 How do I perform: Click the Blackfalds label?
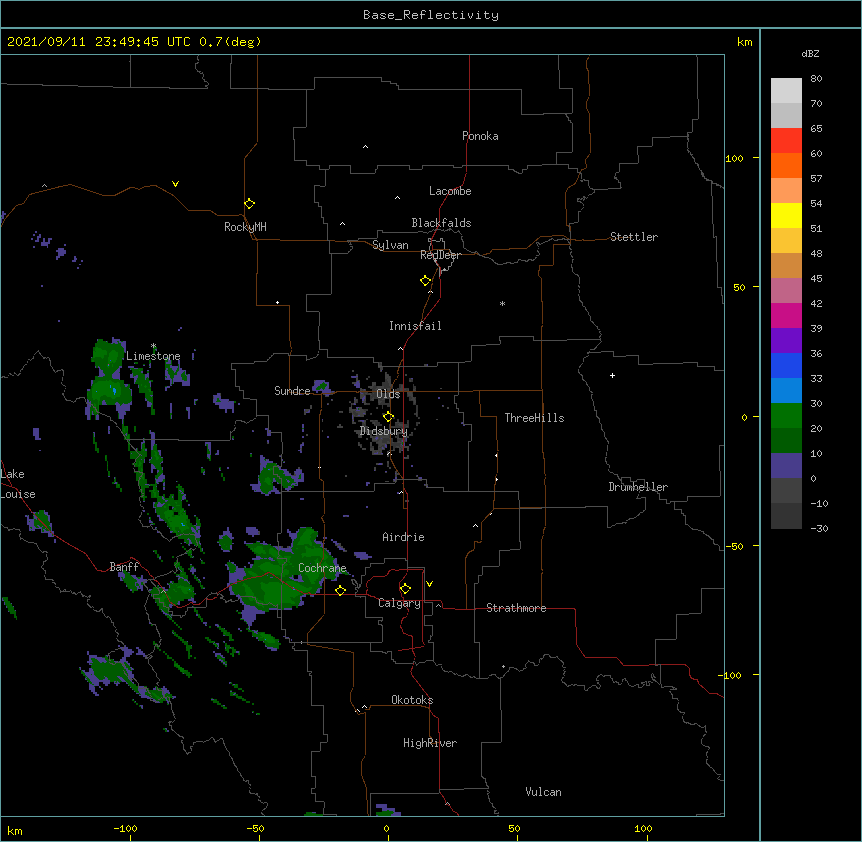(441, 223)
